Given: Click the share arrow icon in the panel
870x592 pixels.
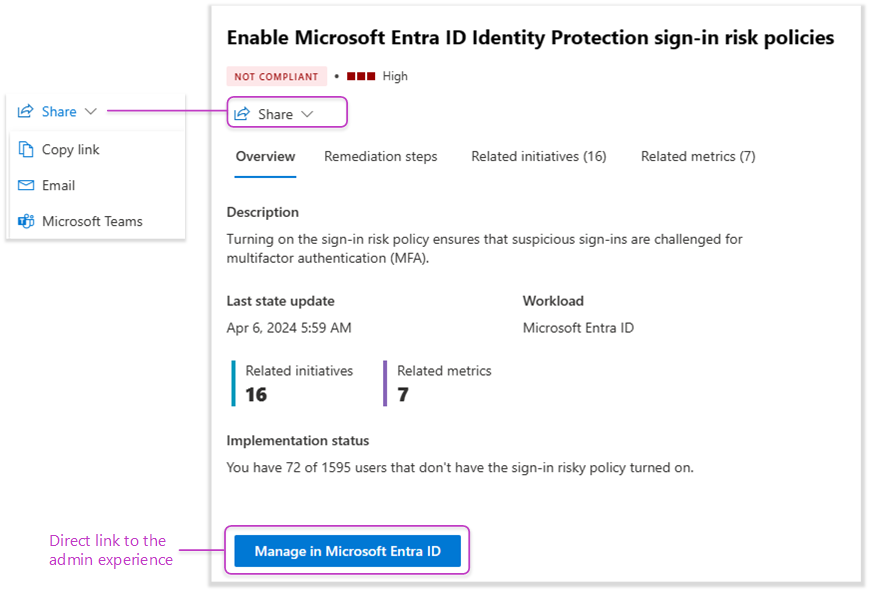Looking at the screenshot, I should pos(242,114).
